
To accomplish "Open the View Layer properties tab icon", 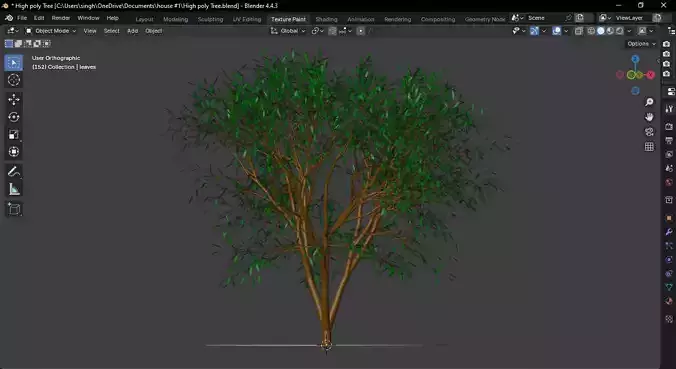I will point(669,154).
